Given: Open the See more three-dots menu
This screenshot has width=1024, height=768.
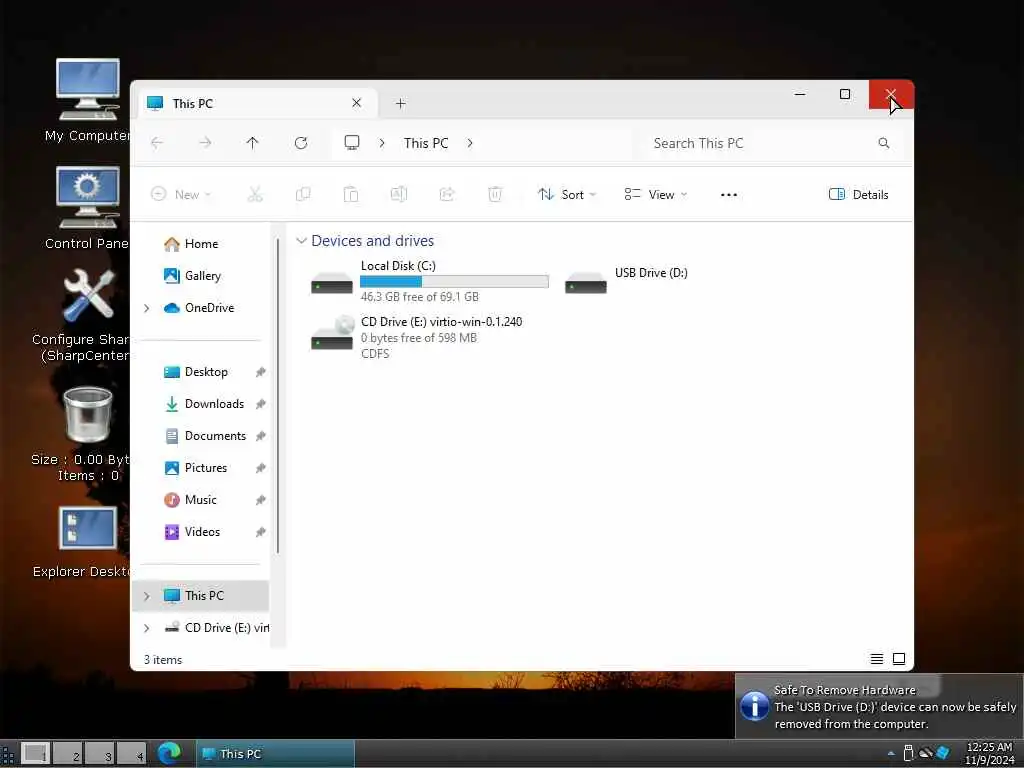Looking at the screenshot, I should (x=729, y=195).
